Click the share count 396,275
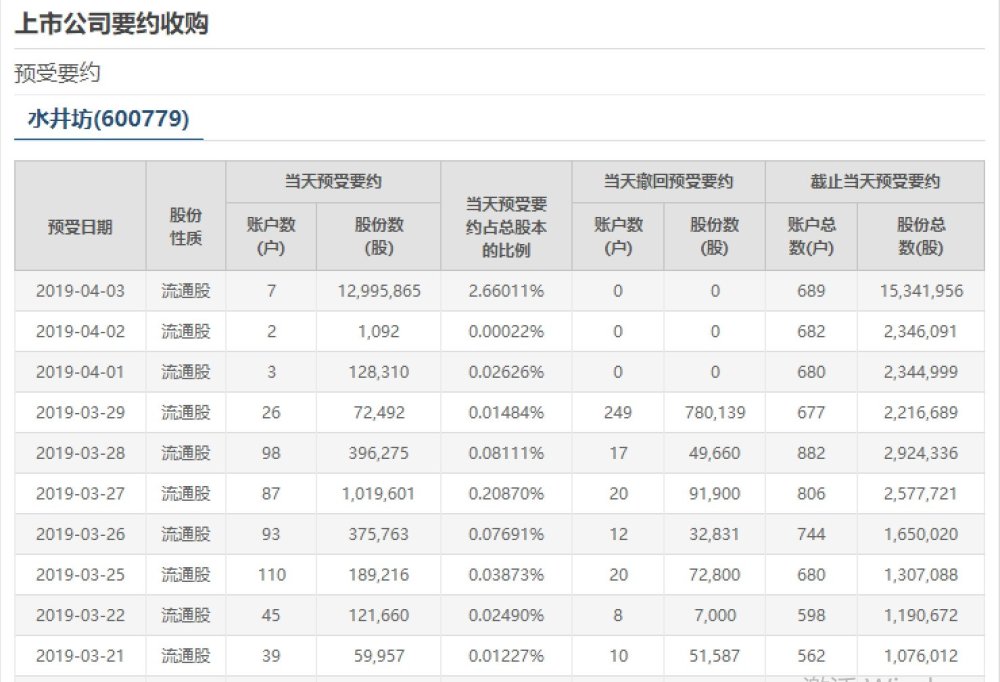Viewport: 1000px width, 682px height. [x=379, y=453]
